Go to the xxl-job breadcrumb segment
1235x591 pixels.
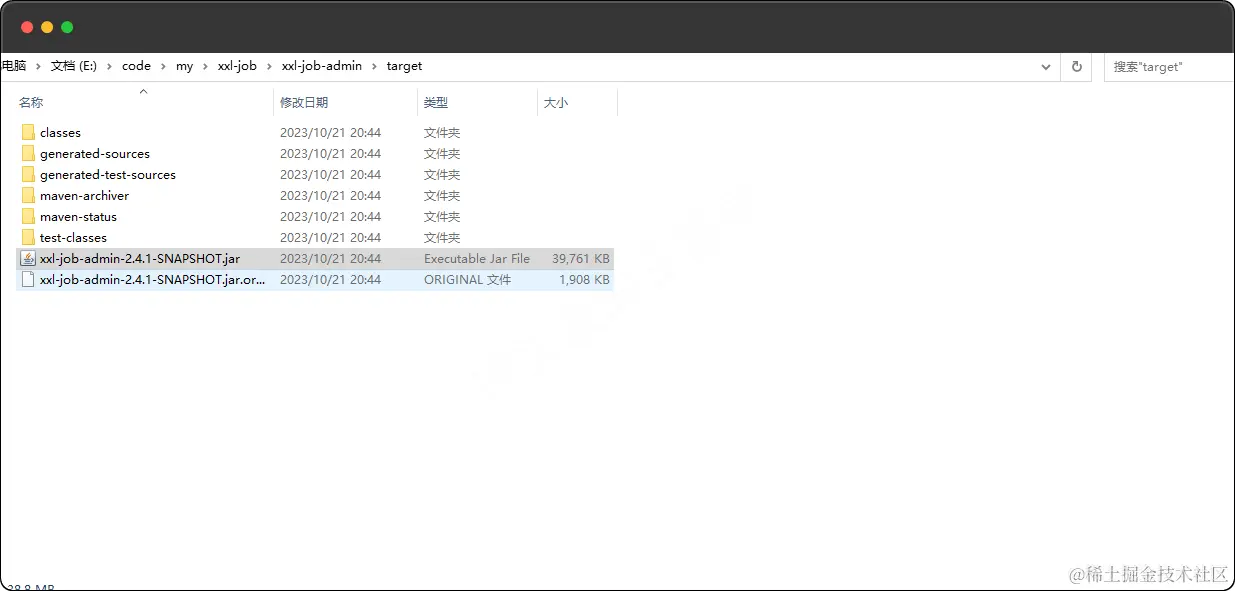pyautogui.click(x=237, y=66)
